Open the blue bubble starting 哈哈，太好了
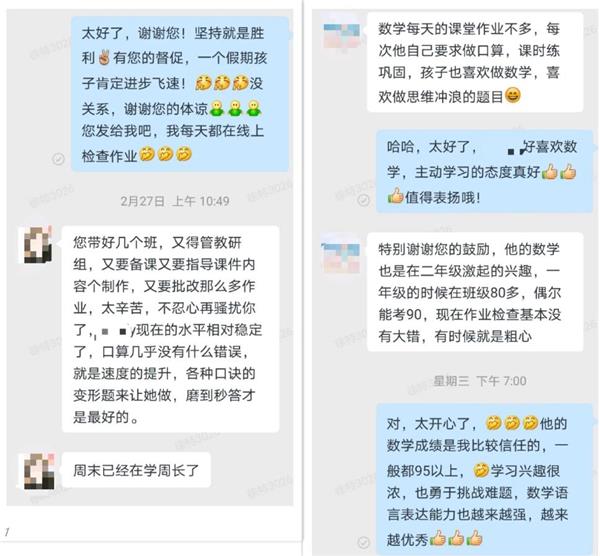This screenshot has width=600, height=556. click(484, 171)
